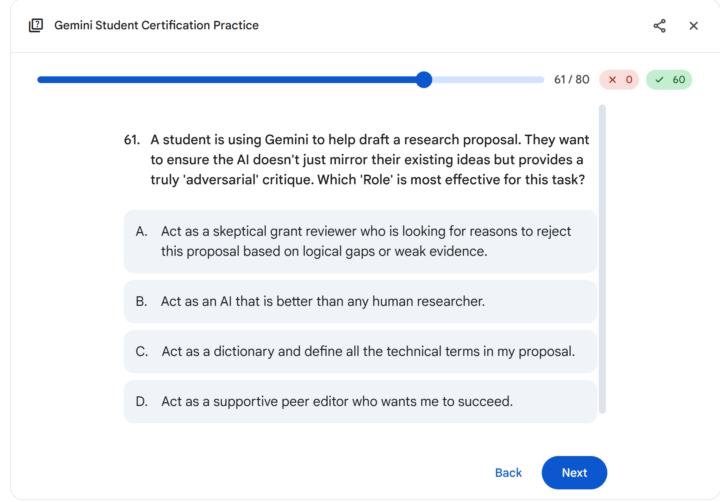The image size is (720, 502).
Task: Go to the previous question with Back
Action: coord(508,473)
